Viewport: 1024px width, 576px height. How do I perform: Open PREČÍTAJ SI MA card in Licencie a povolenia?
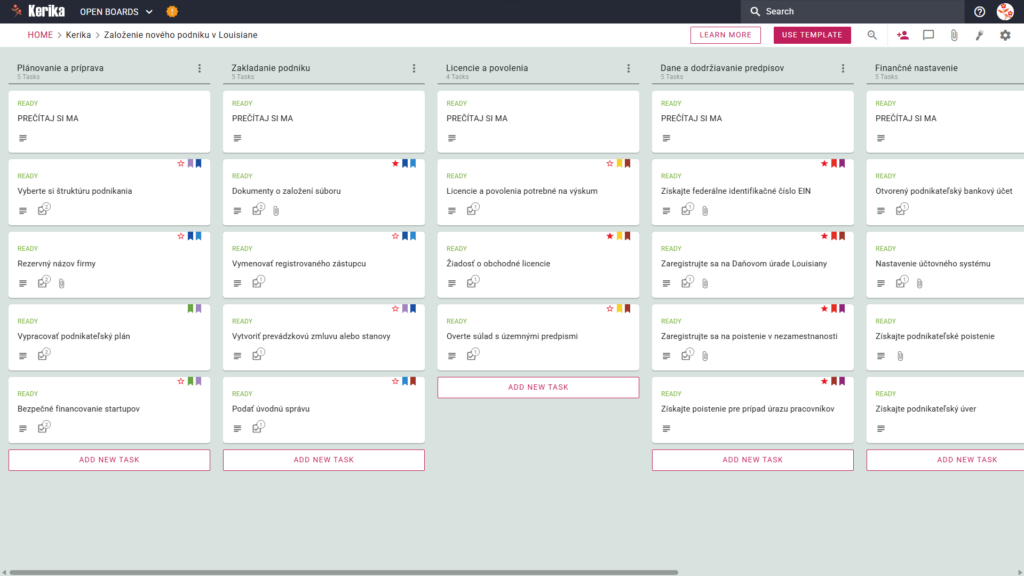(538, 121)
